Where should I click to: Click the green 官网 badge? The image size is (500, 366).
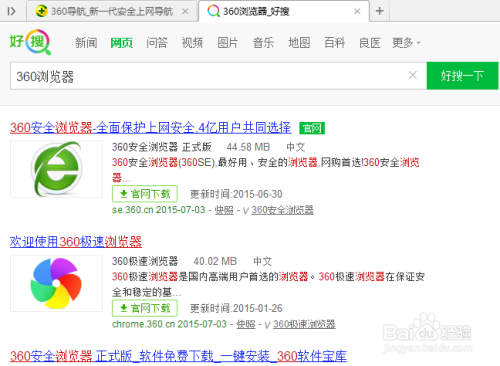coord(312,128)
